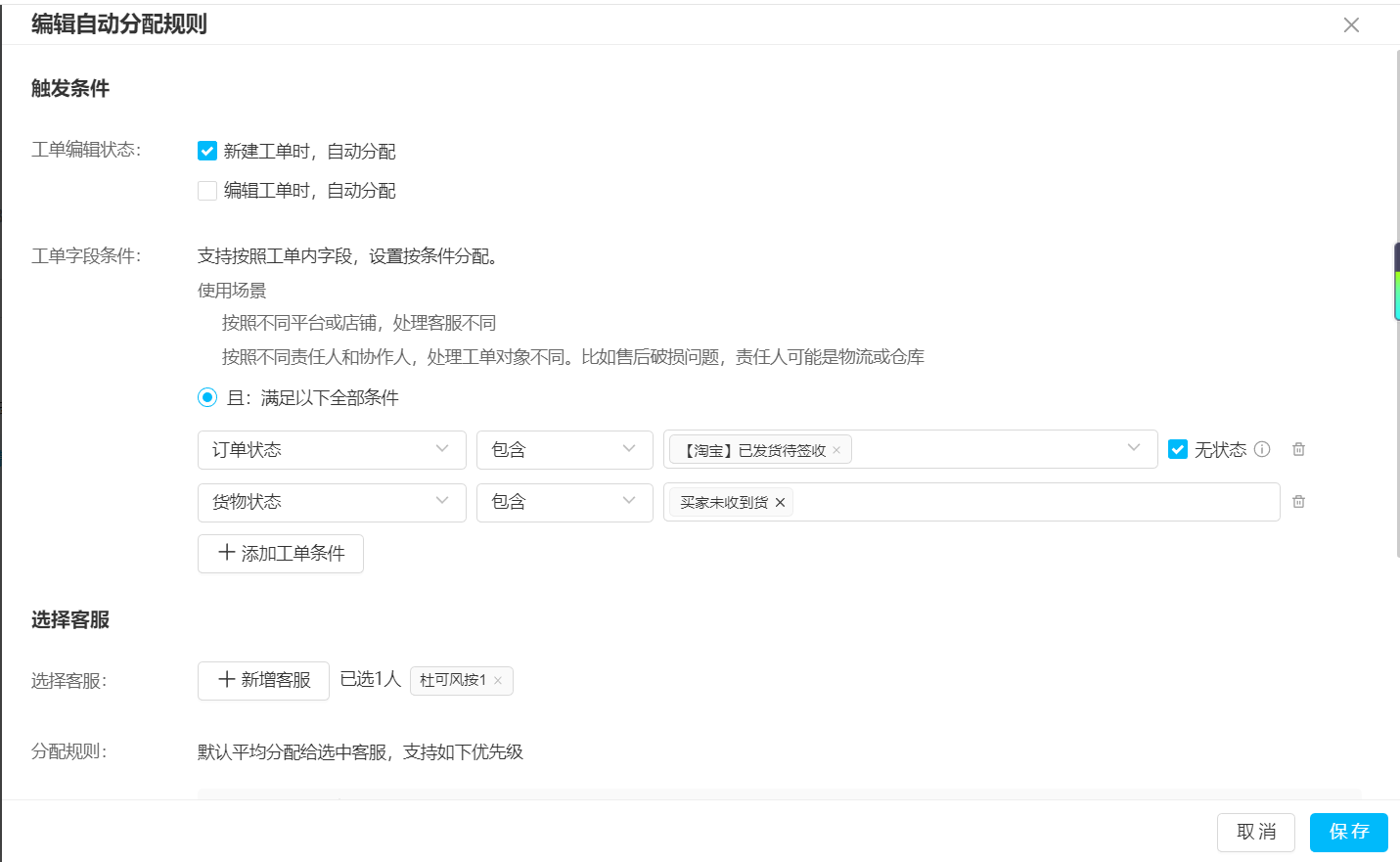Click the 按照不同责任人和协作人 example text
The width and height of the screenshot is (1400, 862).
tap(573, 357)
